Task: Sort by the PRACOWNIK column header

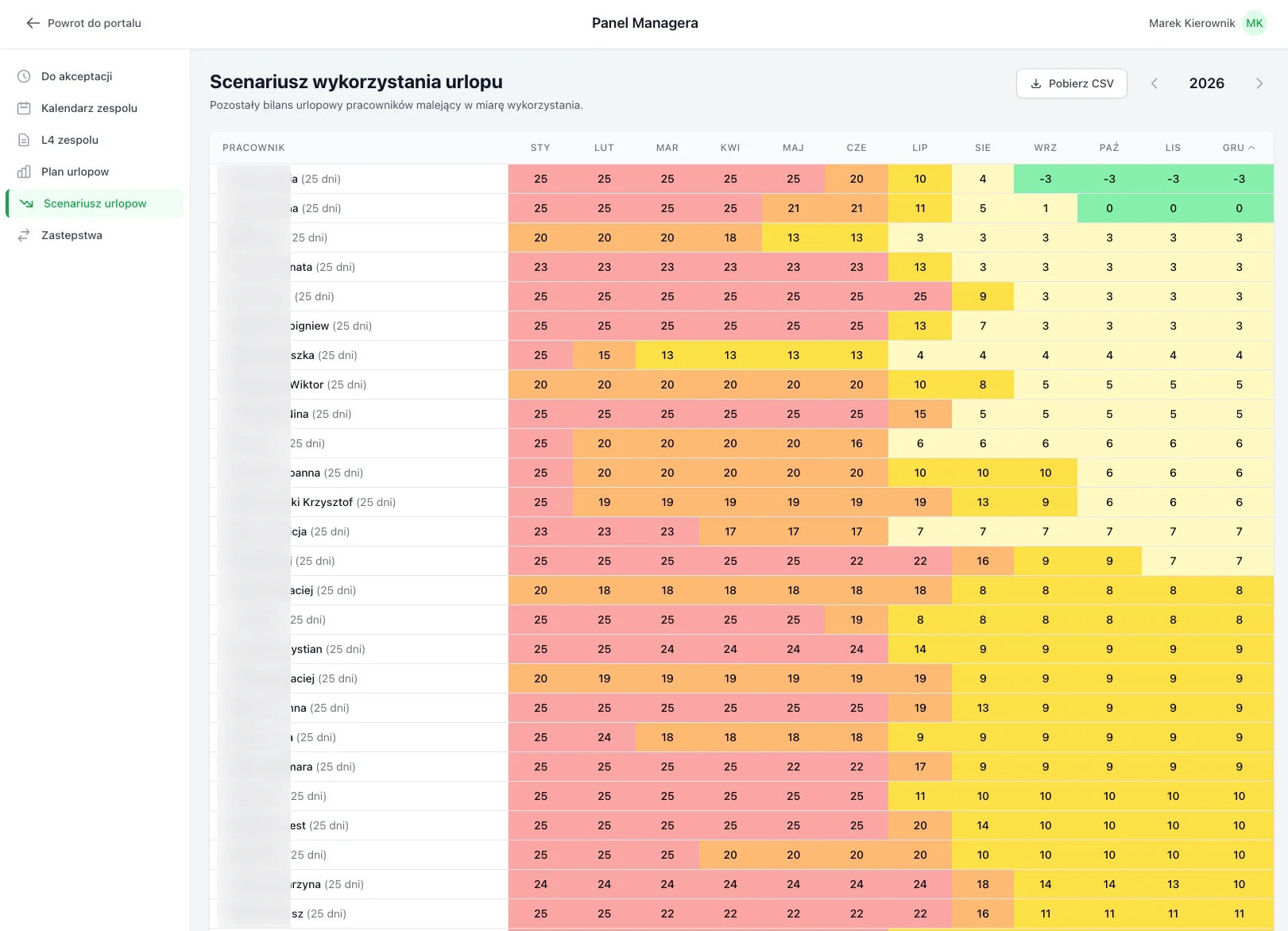Action: (x=253, y=148)
